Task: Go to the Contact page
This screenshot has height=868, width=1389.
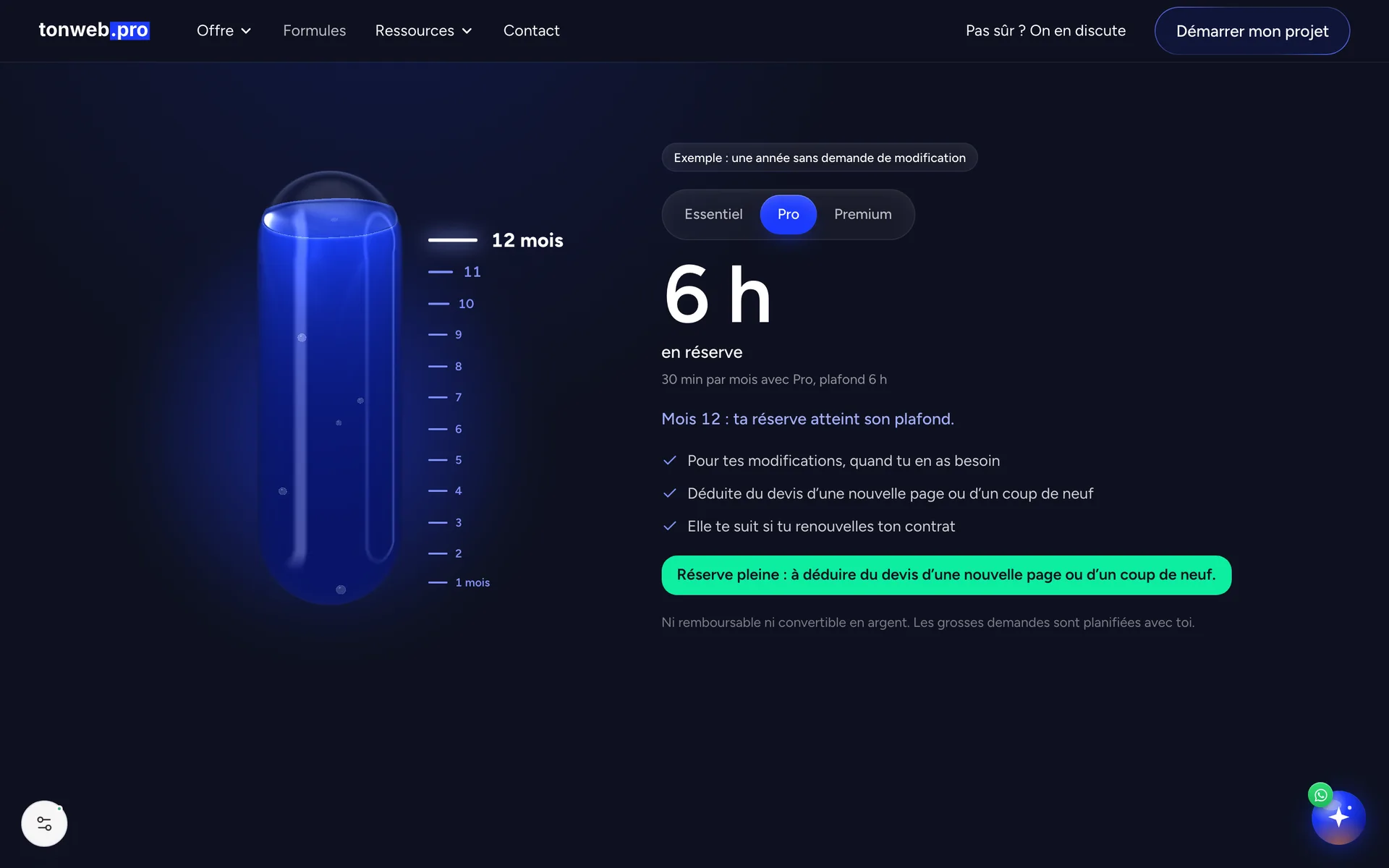Action: (x=531, y=30)
